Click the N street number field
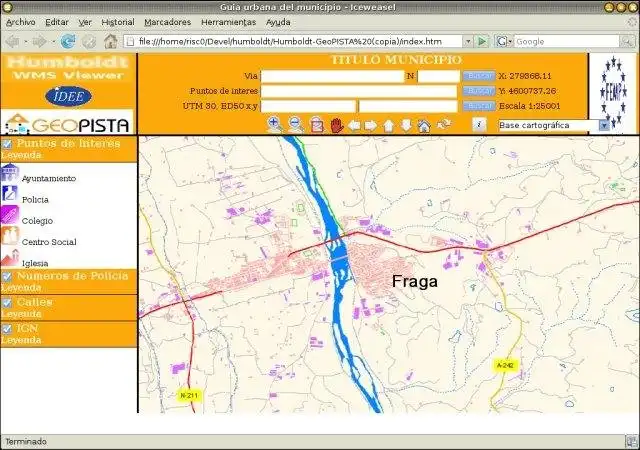The height and width of the screenshot is (450, 640). coord(439,76)
